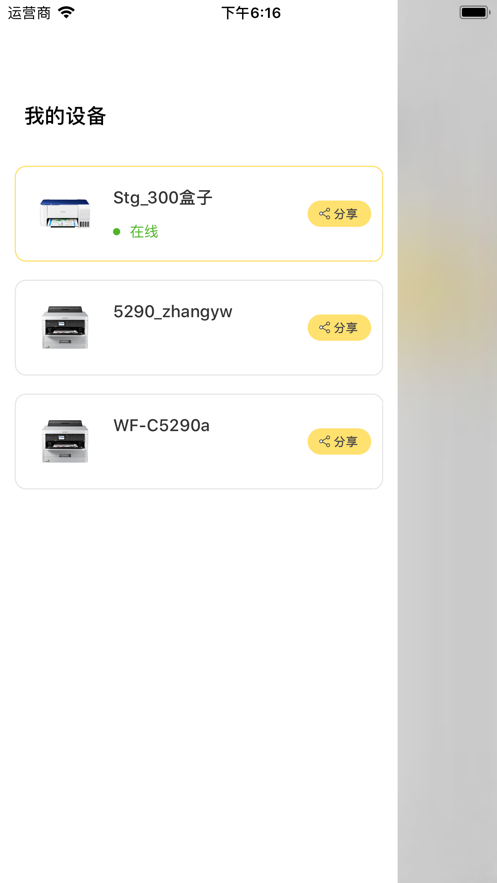Click the green online status dot
Image resolution: width=497 pixels, height=883 pixels.
(x=117, y=231)
